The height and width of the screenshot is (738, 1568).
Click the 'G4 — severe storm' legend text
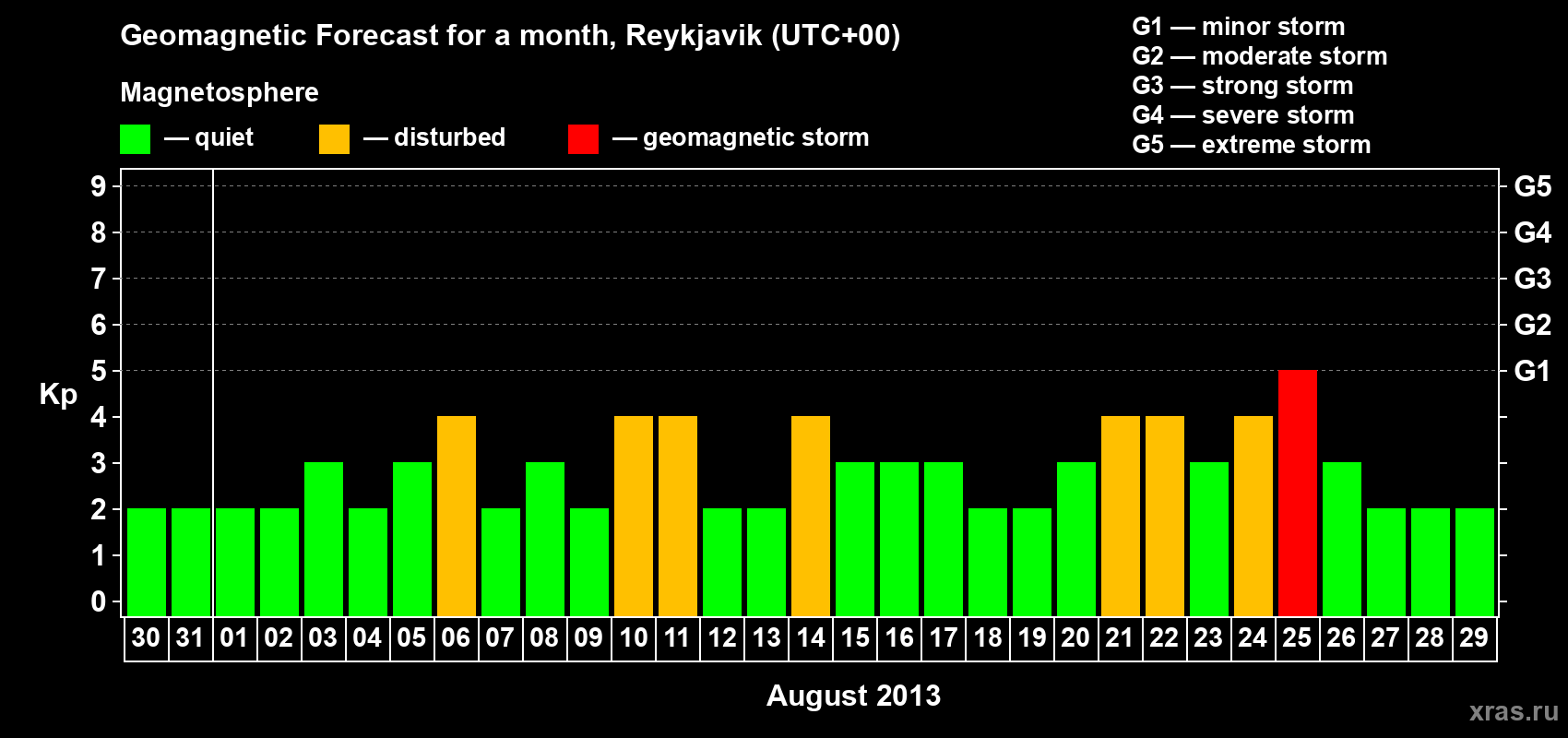(x=1243, y=115)
